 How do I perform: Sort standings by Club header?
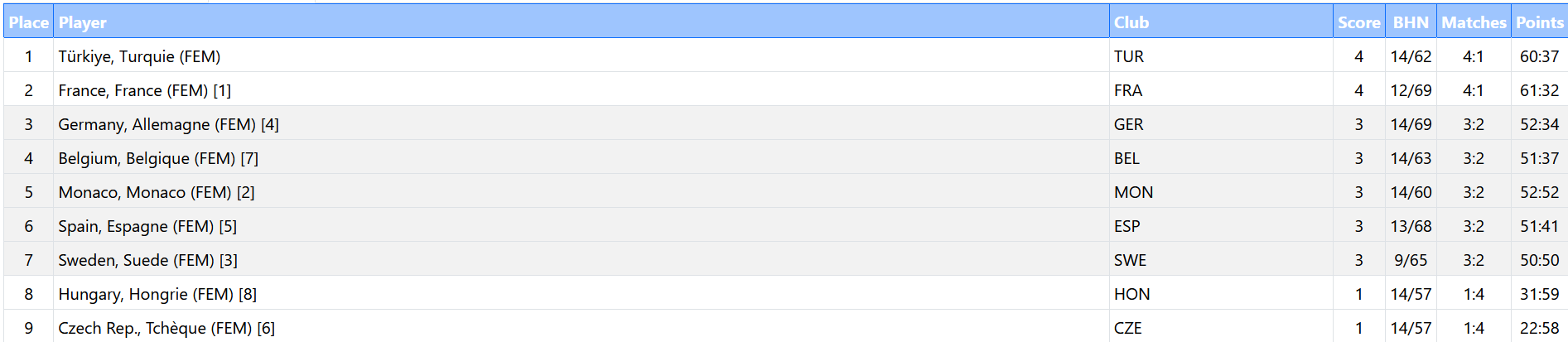[x=1131, y=22]
